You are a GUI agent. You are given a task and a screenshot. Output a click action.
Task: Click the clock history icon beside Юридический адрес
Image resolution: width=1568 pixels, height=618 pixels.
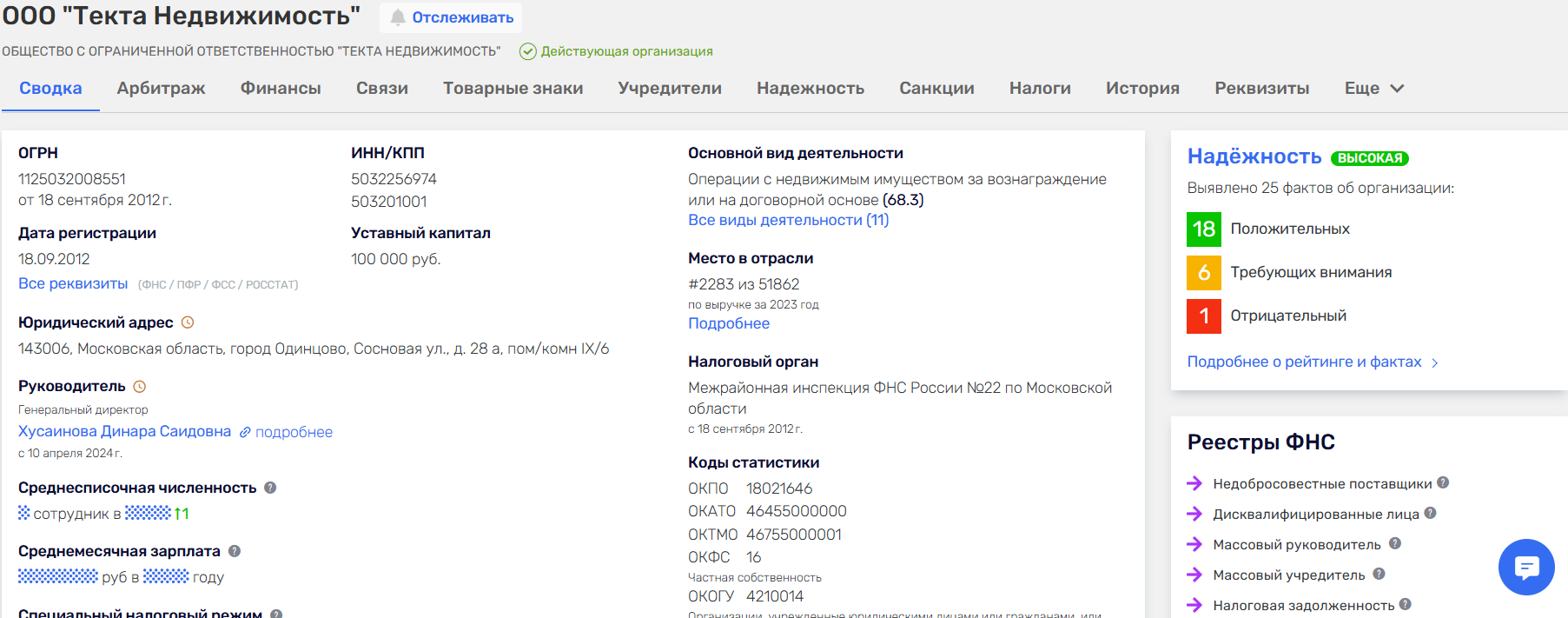pos(188,322)
